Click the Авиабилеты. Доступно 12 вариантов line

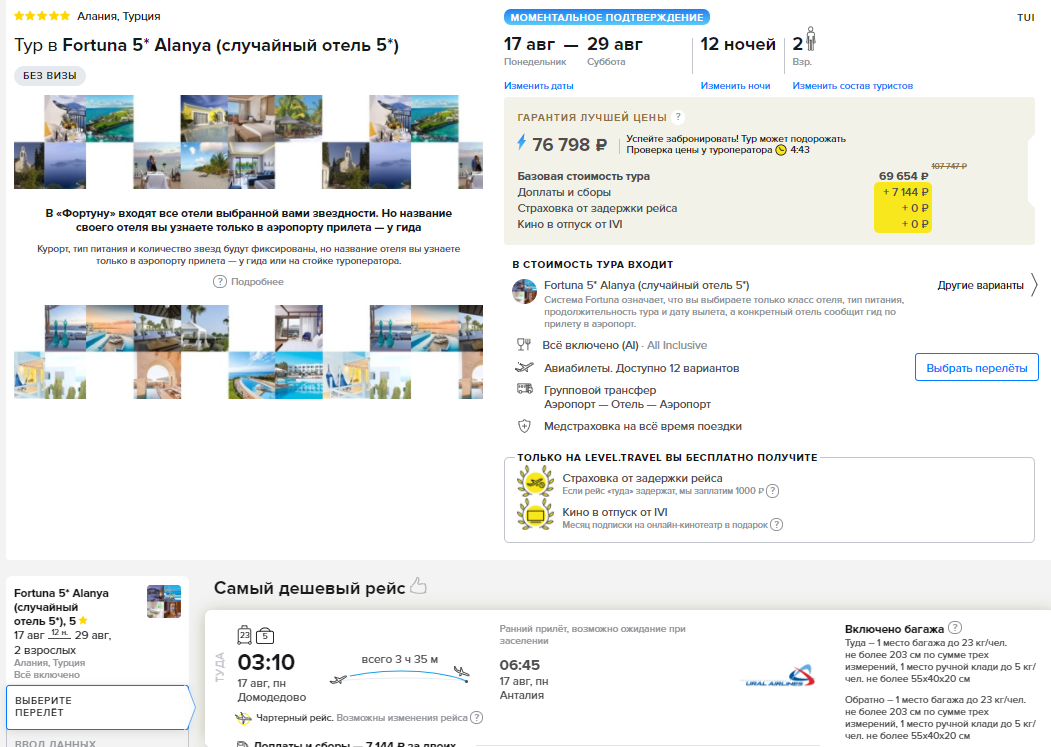point(641,367)
